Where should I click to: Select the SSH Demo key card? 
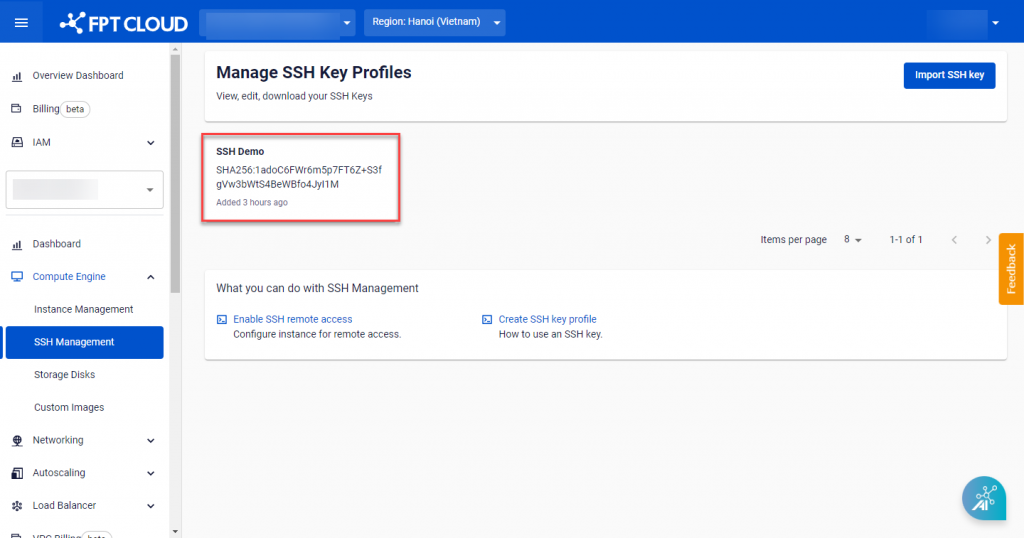[x=301, y=177]
